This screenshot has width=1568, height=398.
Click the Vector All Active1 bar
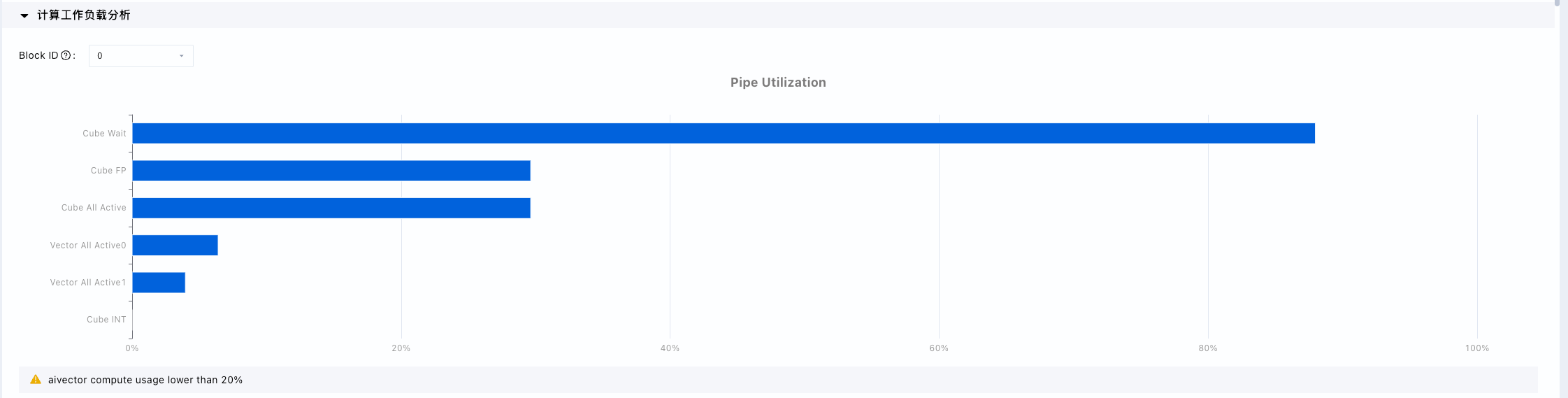point(159,283)
